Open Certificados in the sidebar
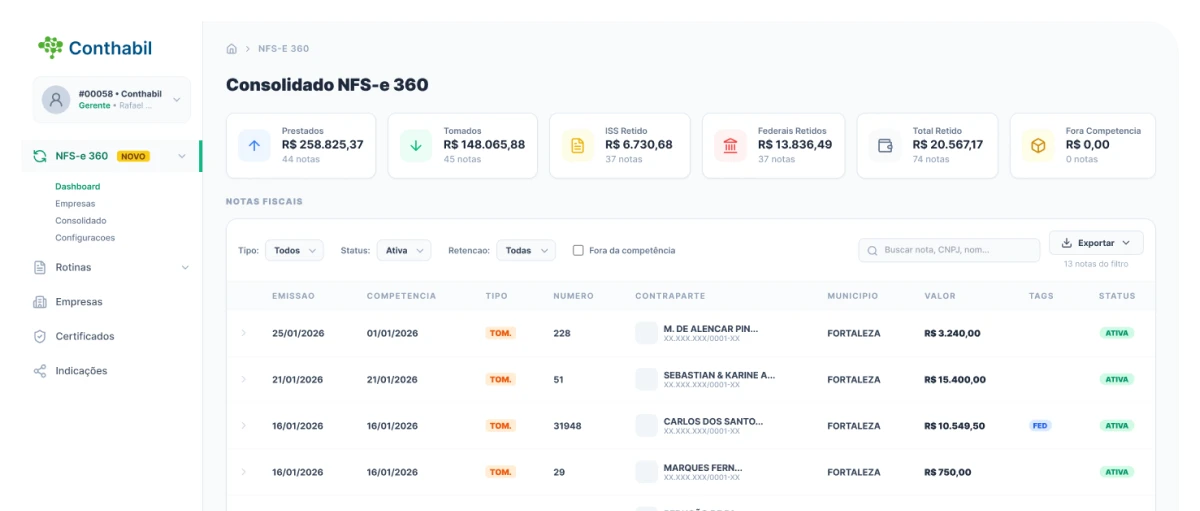 (x=85, y=336)
